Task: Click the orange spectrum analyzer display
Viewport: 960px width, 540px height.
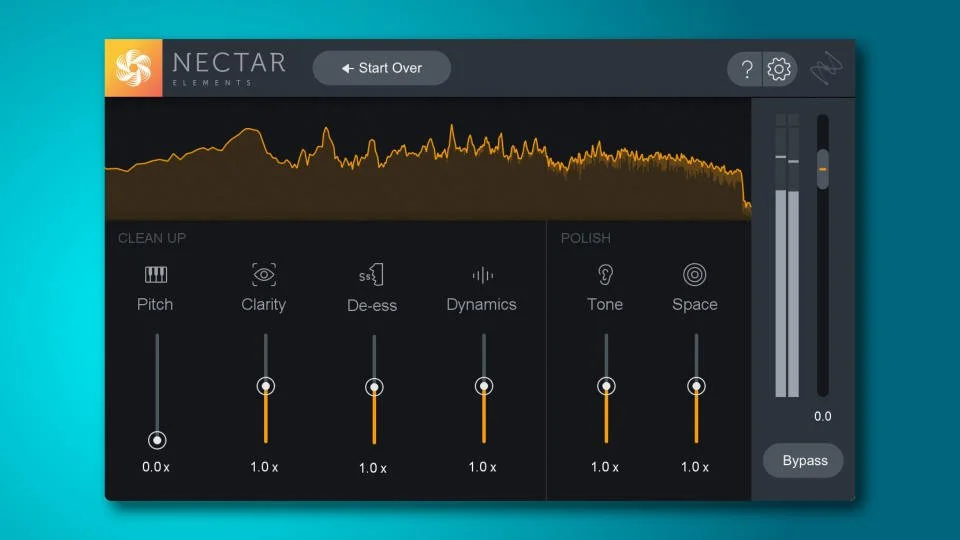Action: [x=428, y=159]
